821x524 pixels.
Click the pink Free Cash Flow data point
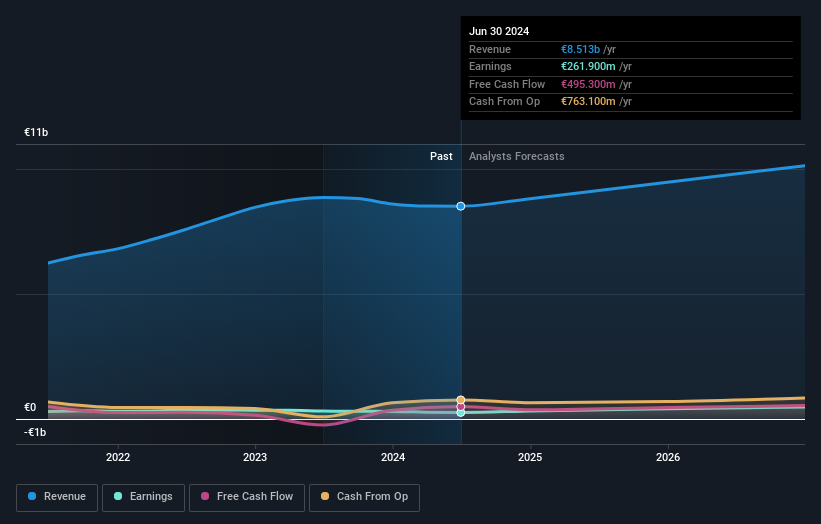click(x=461, y=407)
